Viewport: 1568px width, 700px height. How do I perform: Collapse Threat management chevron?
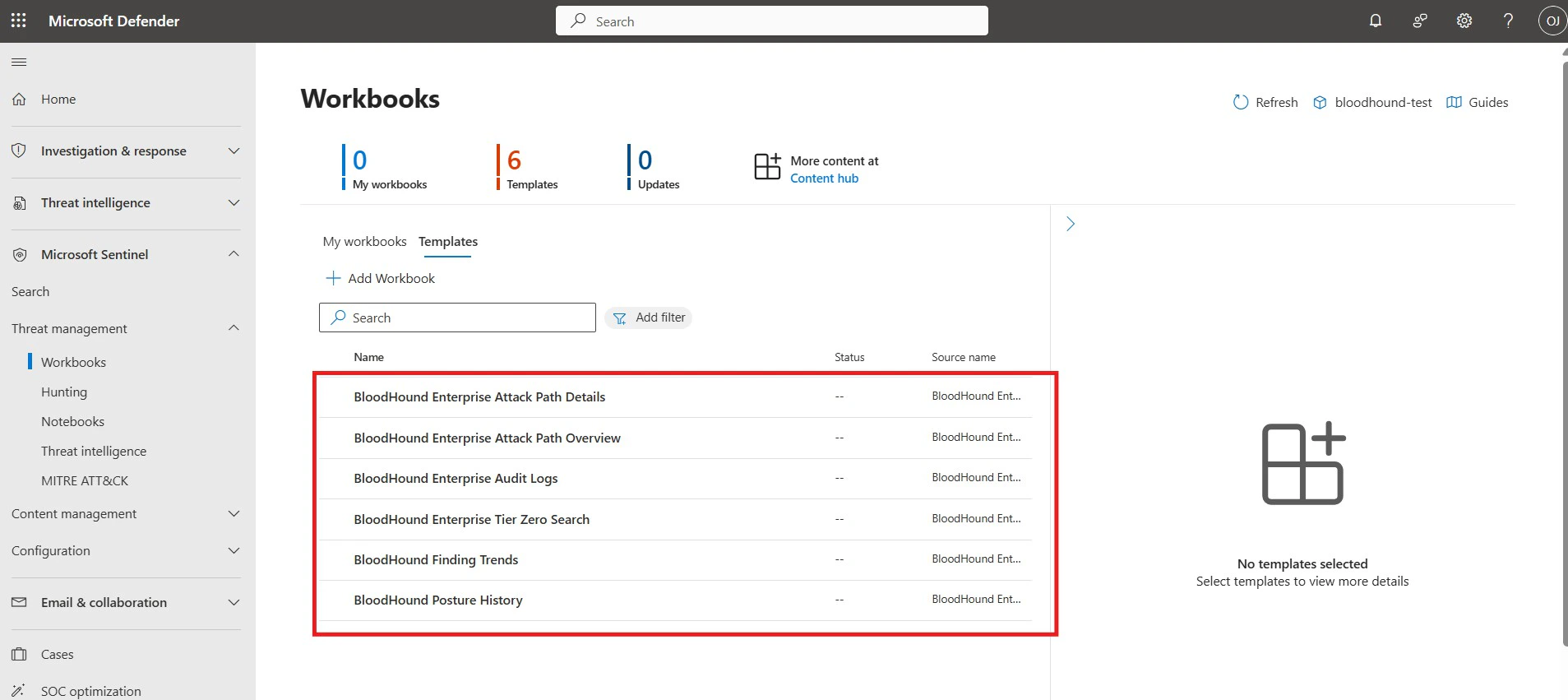234,328
